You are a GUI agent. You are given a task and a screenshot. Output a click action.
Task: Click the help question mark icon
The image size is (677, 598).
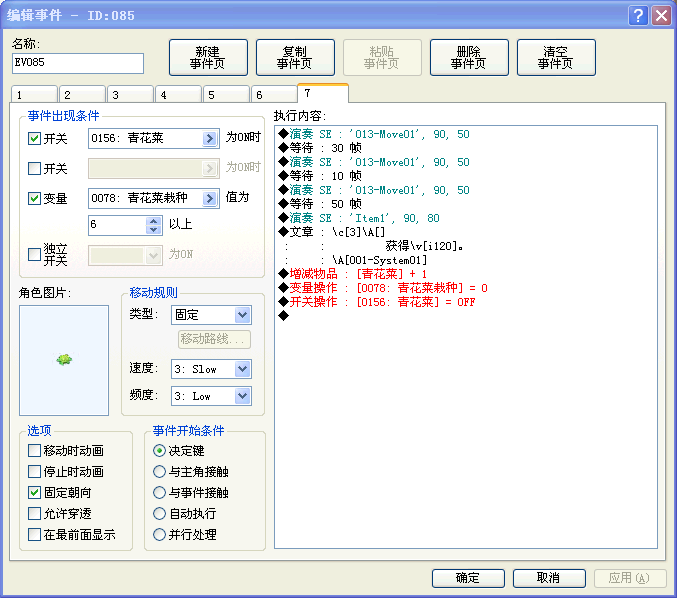point(638,16)
